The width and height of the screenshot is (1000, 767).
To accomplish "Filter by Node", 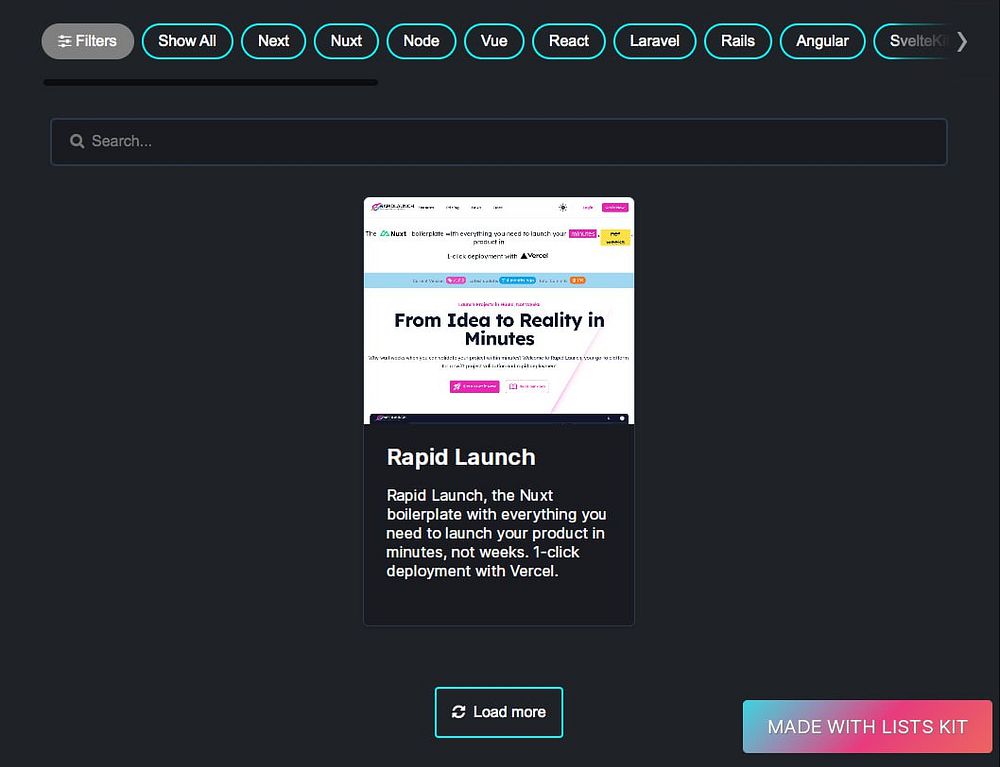I will tap(422, 41).
